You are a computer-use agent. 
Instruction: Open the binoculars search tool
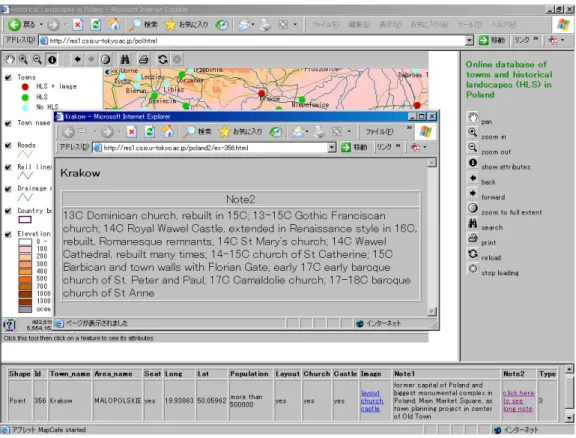pyautogui.click(x=125, y=60)
